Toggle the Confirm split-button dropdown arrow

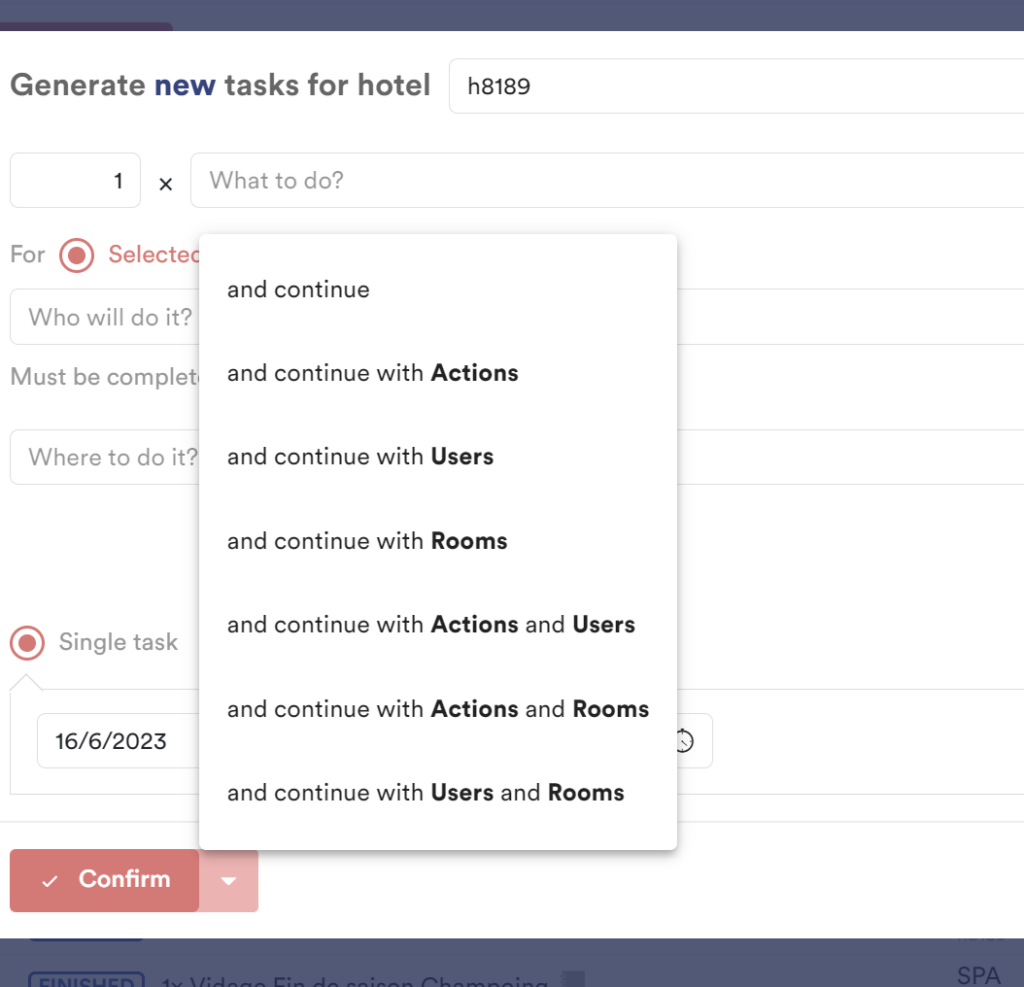(x=229, y=881)
